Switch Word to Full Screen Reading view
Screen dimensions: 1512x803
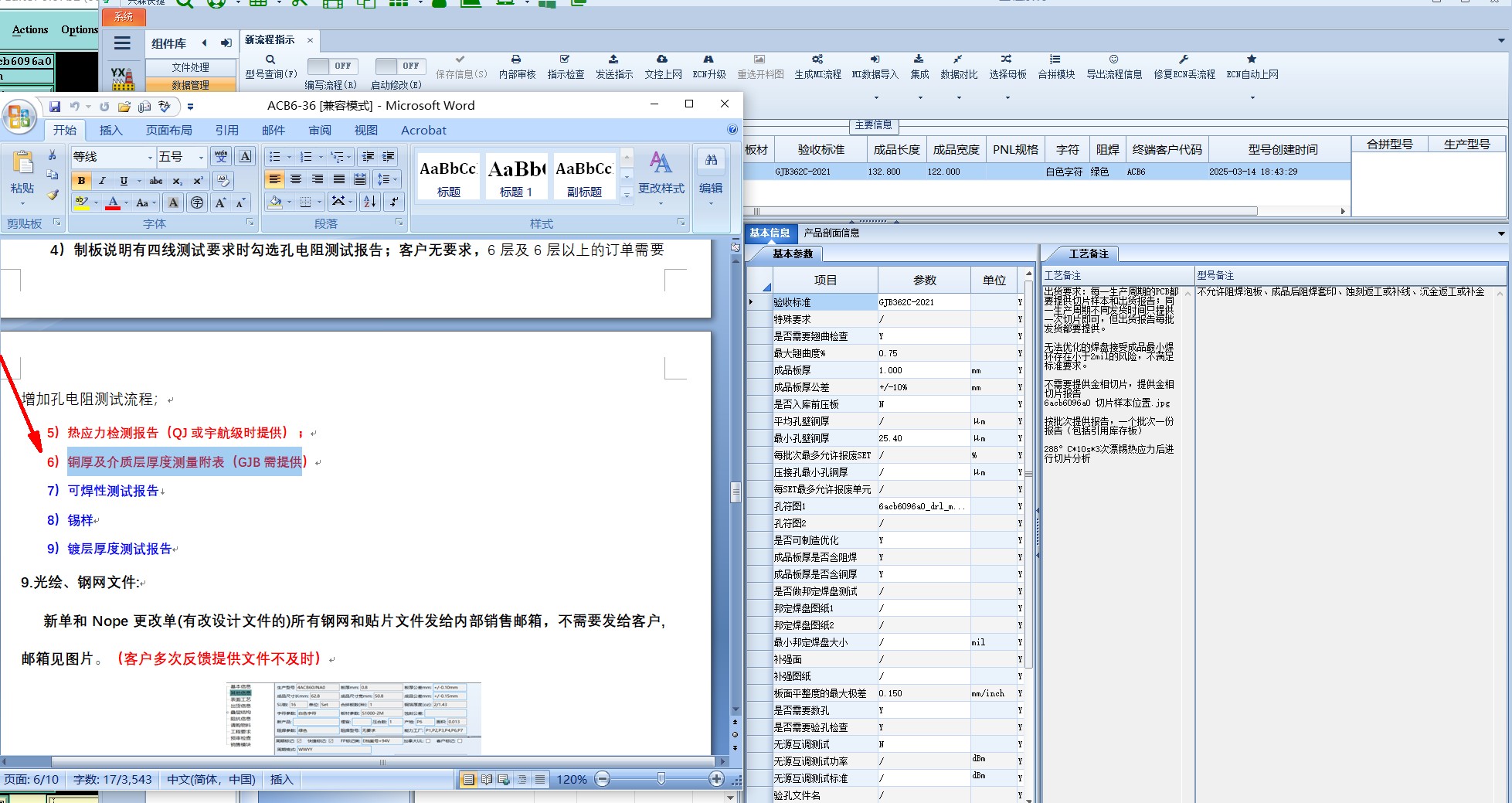[x=487, y=779]
